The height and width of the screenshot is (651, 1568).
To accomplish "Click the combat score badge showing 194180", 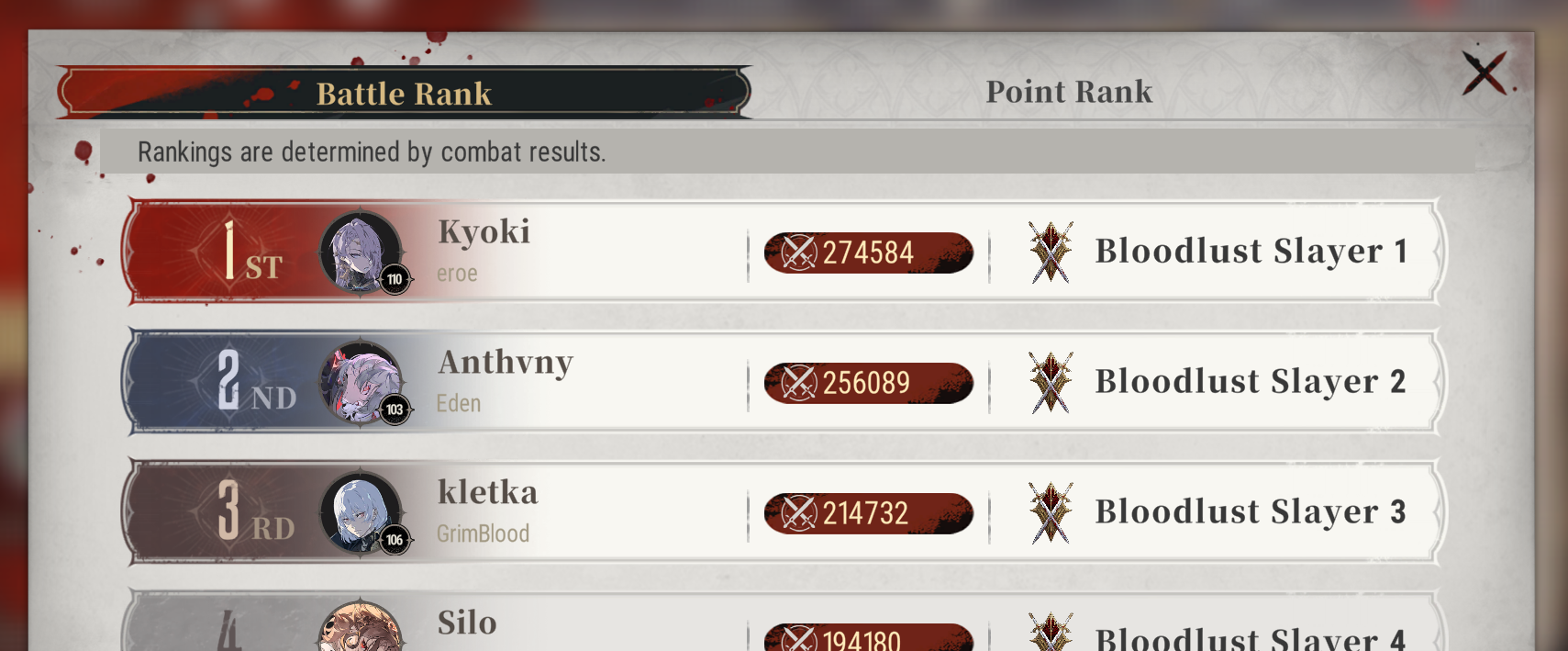I will click(868, 637).
